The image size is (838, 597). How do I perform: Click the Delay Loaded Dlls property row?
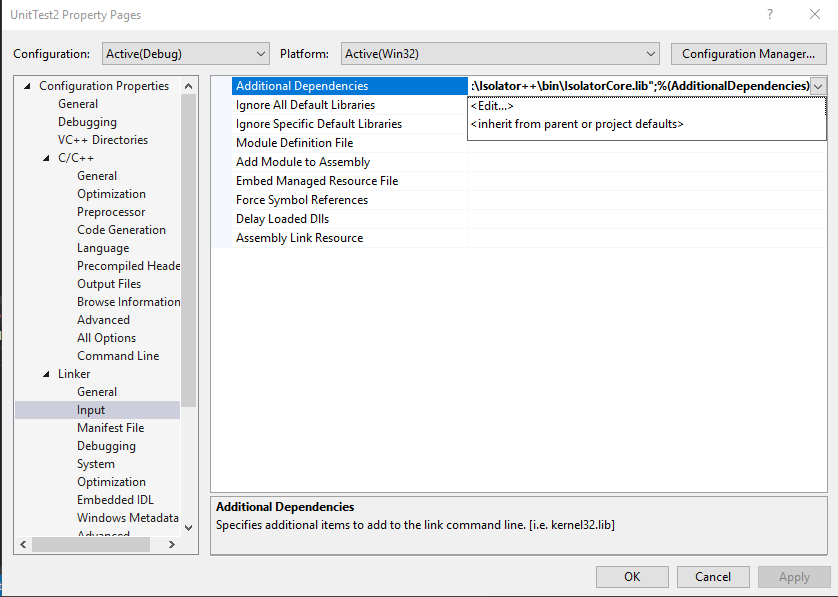(282, 219)
